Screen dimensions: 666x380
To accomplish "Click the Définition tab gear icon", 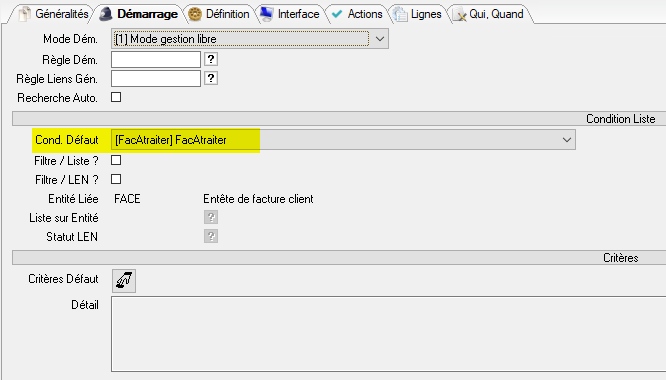I will coord(195,14).
